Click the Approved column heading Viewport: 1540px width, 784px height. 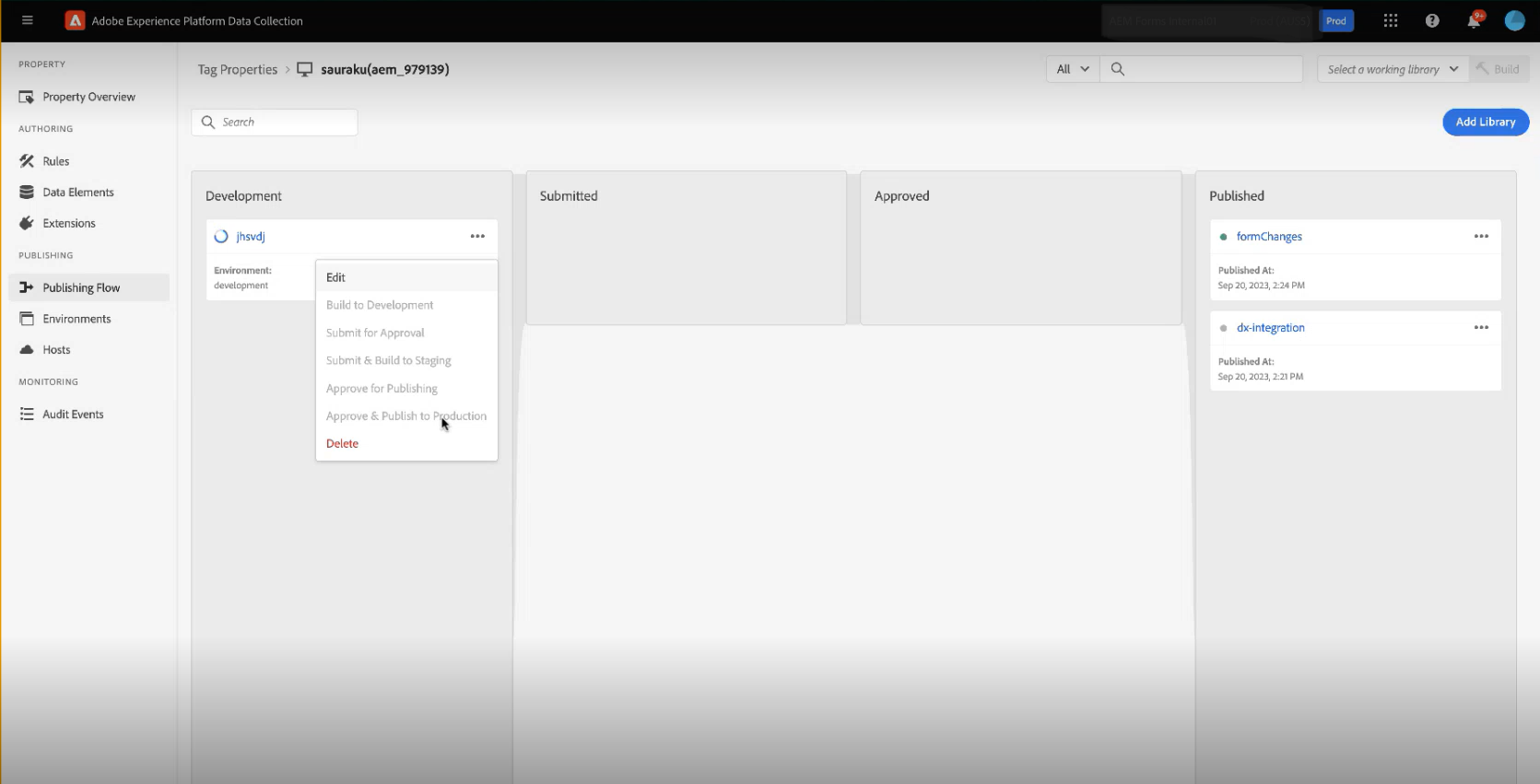coord(902,196)
